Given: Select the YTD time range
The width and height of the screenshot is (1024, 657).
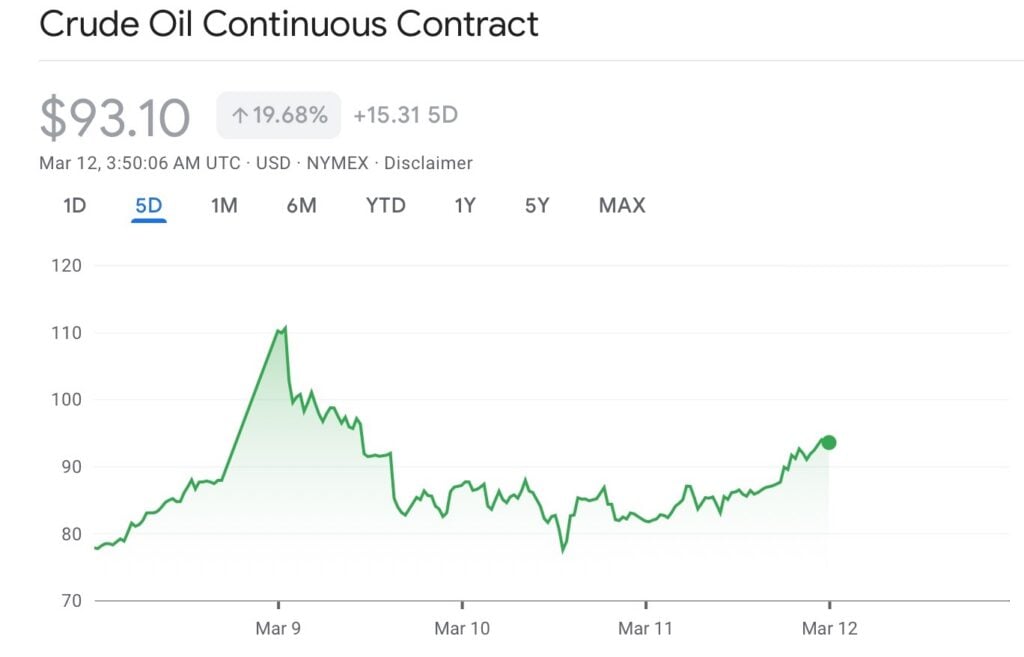Looking at the screenshot, I should tap(385, 205).
